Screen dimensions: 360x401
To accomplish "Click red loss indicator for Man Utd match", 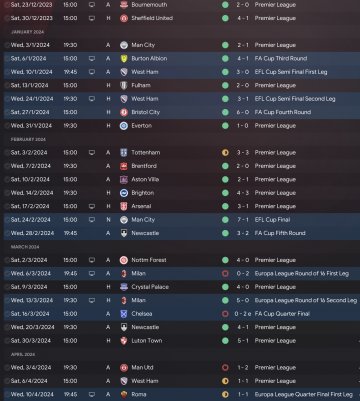I will 225,368.
